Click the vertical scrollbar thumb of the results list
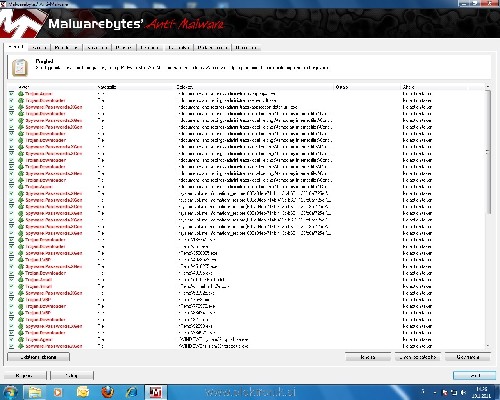This screenshot has height=400, width=500. coord(488,152)
